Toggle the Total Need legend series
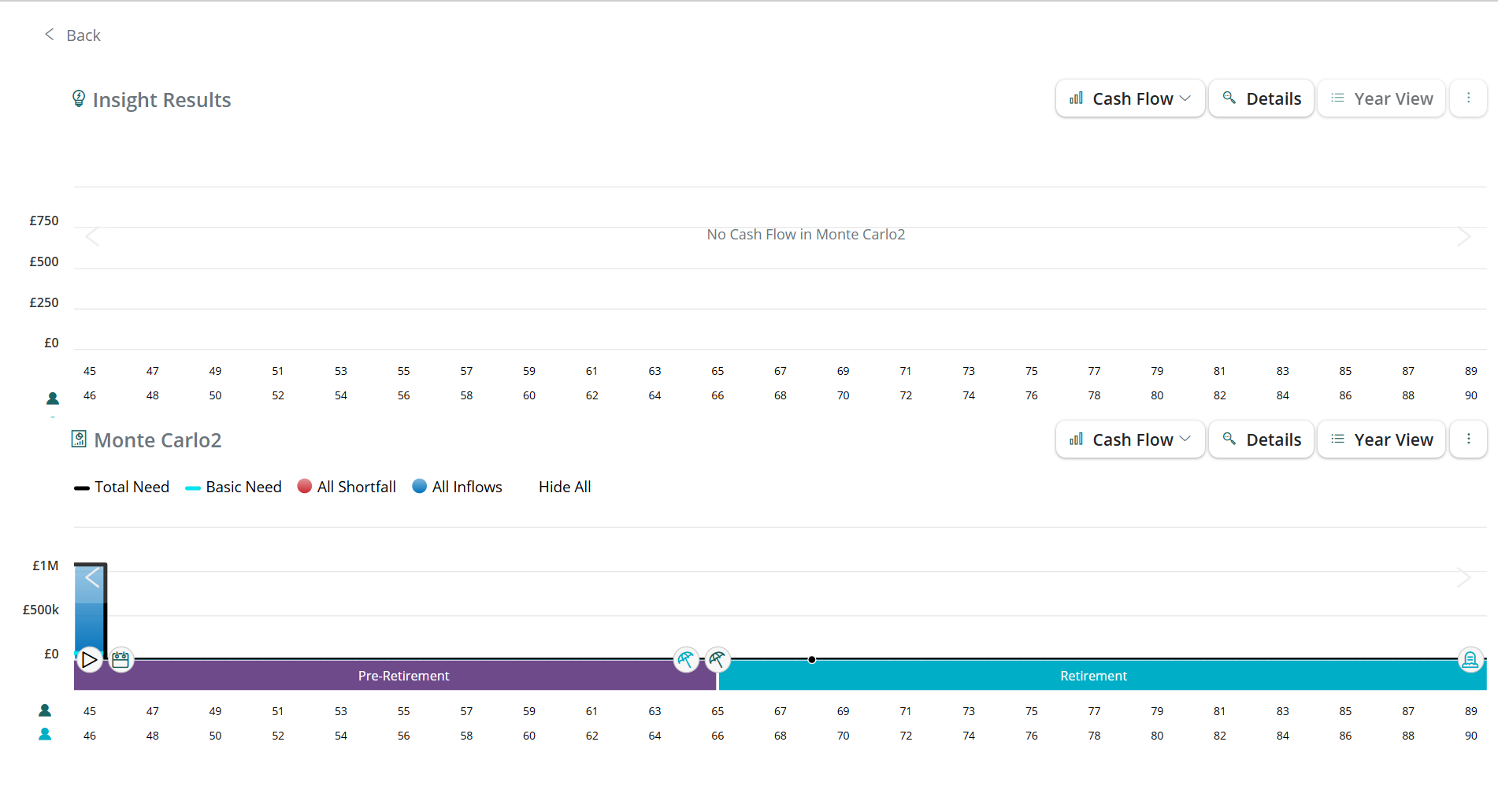The width and height of the screenshot is (1498, 812). point(122,488)
